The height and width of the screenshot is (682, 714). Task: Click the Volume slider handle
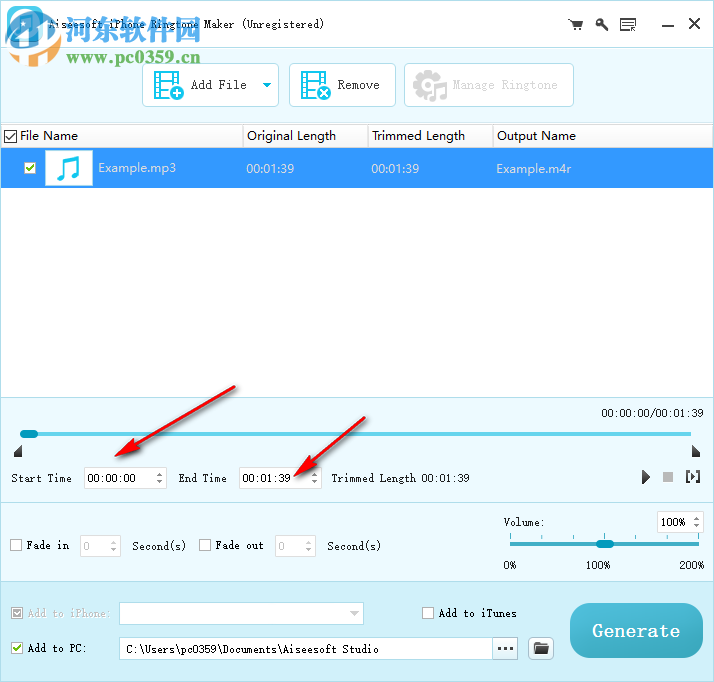pyautogui.click(x=605, y=544)
